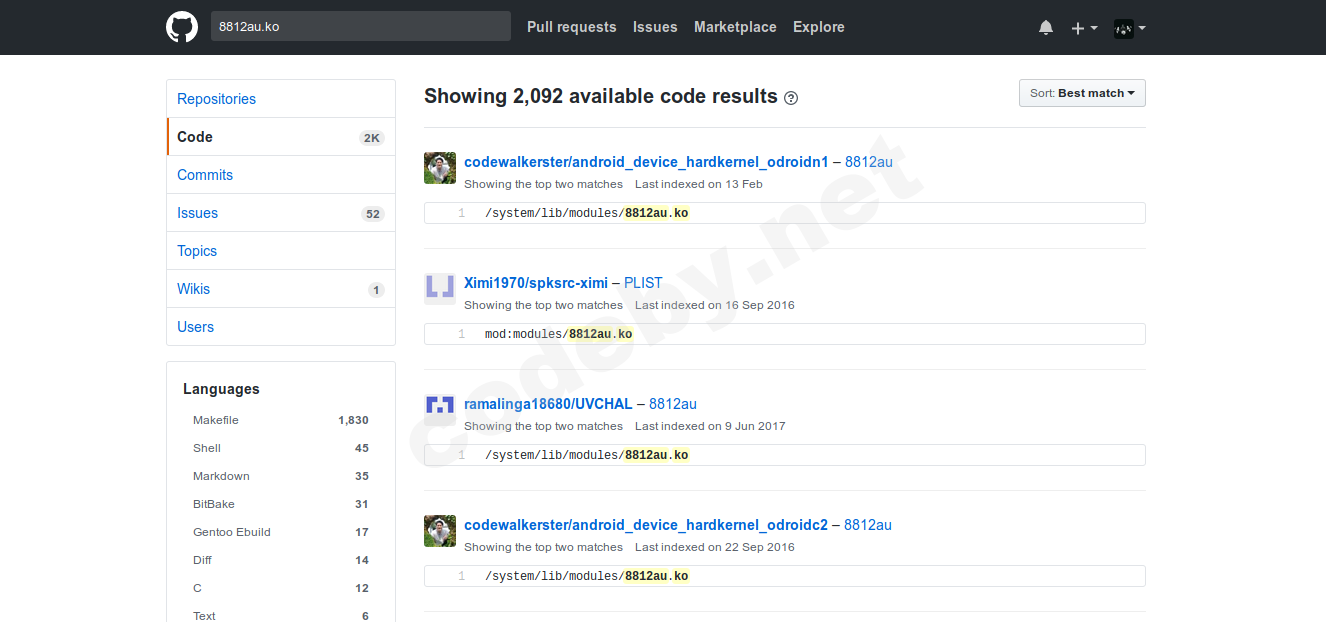Click the help icon beside code results

(x=791, y=98)
